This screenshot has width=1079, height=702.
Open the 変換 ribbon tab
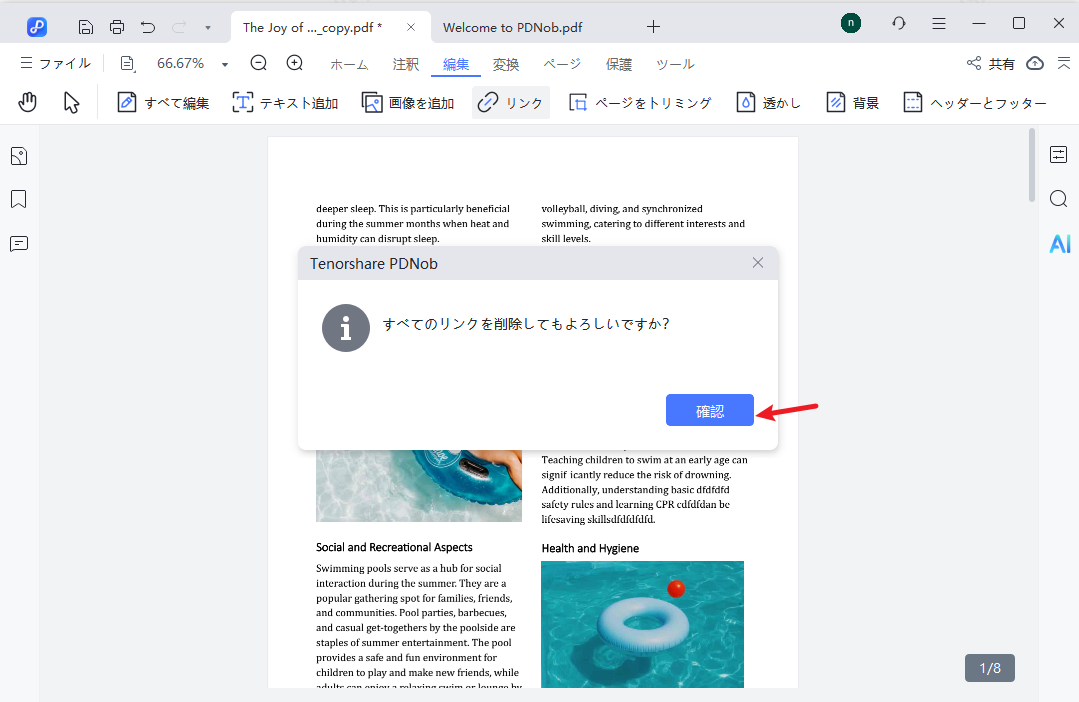[506, 63]
